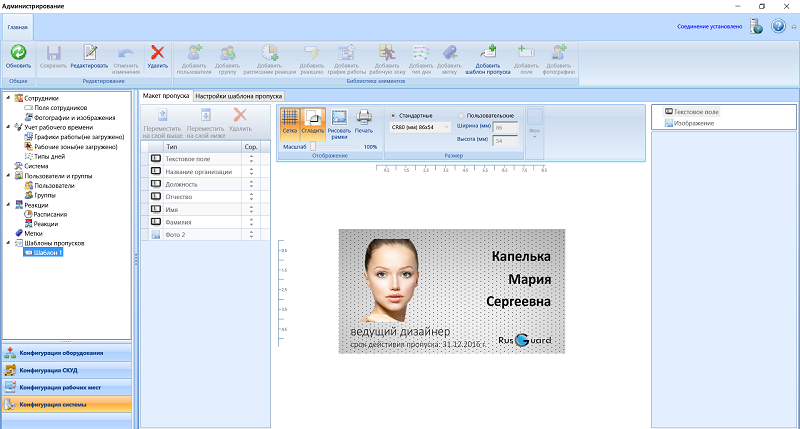Select the Пользовательские size radio button
Screen dimensions: 800x429
coord(461,115)
